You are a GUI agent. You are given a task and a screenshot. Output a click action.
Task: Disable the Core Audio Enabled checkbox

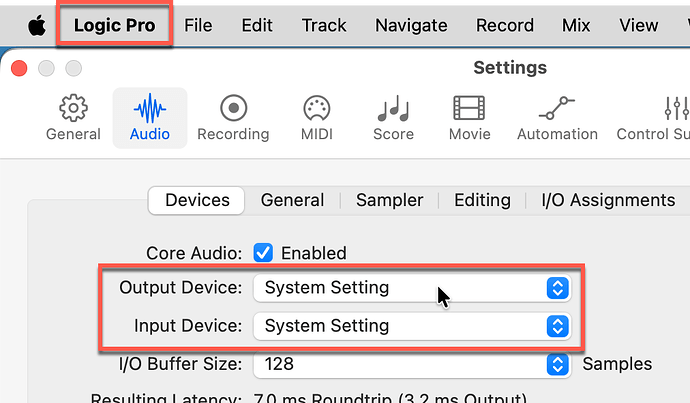pyautogui.click(x=264, y=253)
